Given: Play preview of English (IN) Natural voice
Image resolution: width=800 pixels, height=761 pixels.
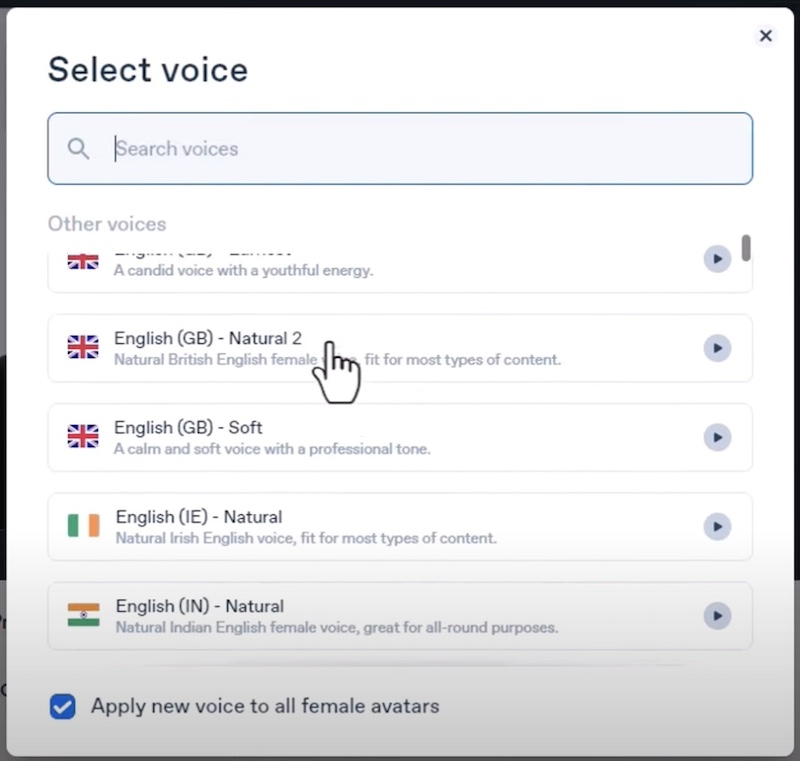Looking at the screenshot, I should tap(716, 615).
